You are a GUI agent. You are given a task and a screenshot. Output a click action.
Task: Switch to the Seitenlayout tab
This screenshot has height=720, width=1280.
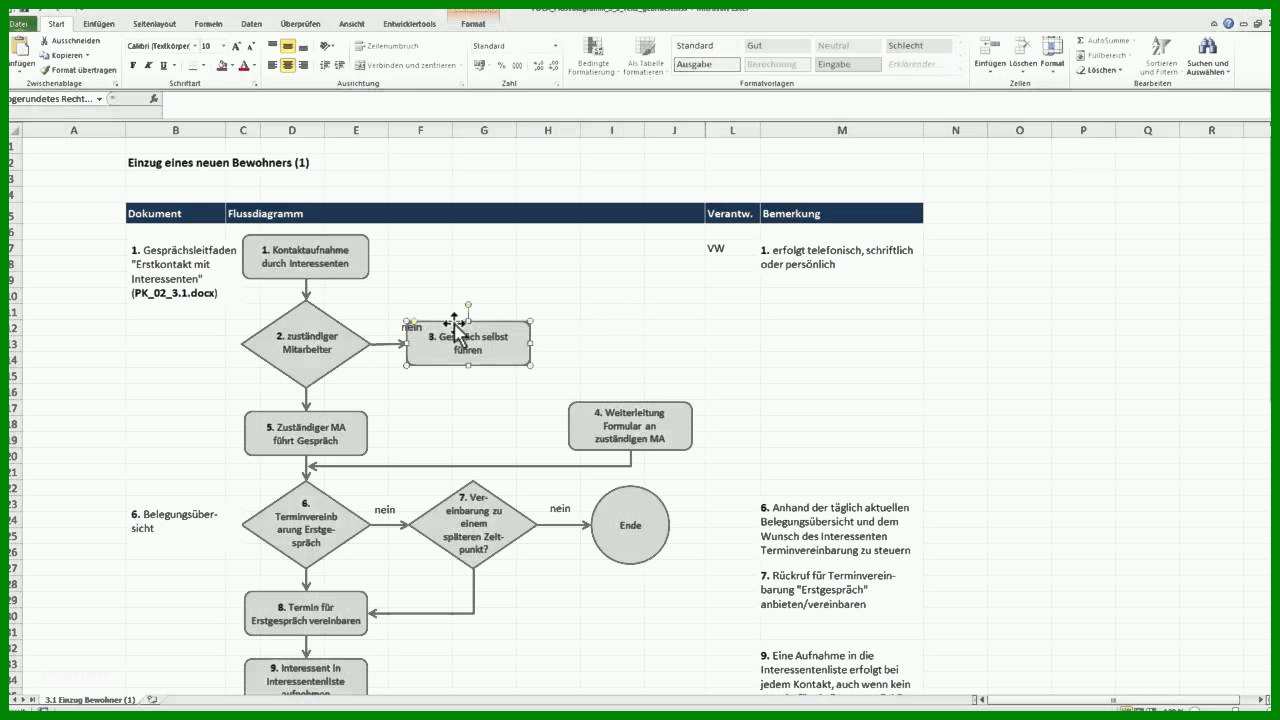pyautogui.click(x=154, y=23)
